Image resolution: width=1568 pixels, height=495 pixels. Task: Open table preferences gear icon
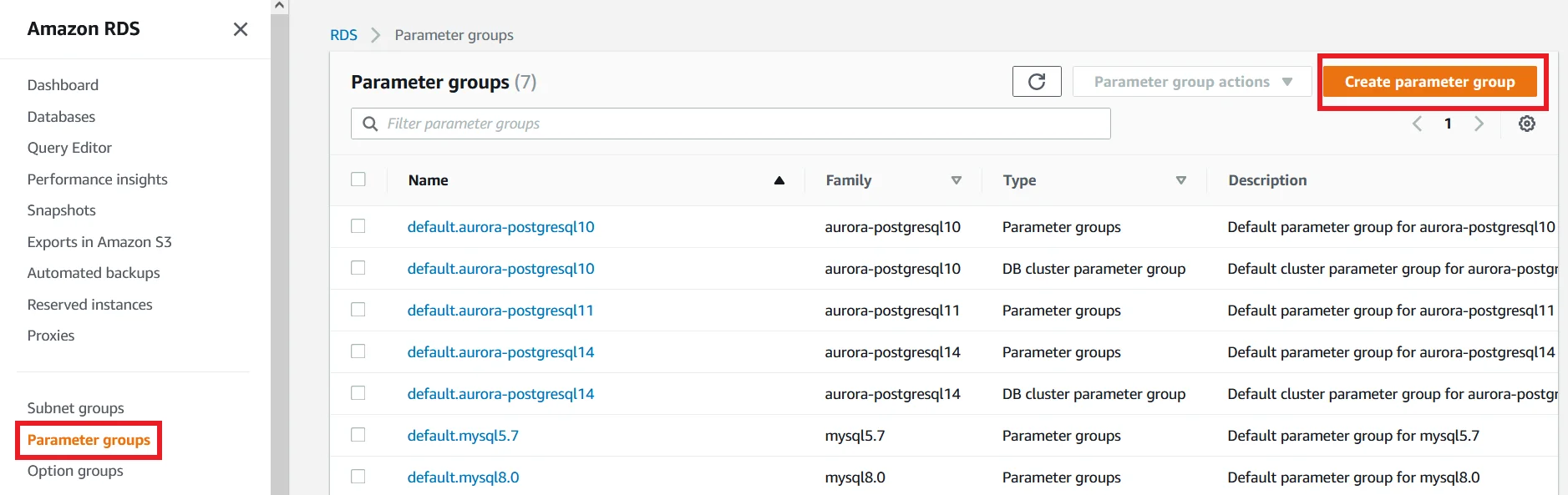point(1527,124)
